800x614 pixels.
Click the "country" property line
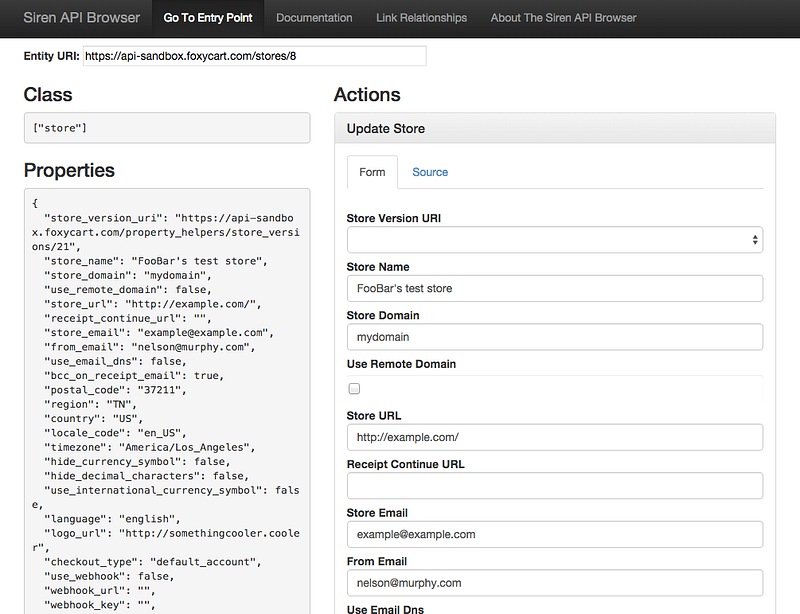[93, 419]
